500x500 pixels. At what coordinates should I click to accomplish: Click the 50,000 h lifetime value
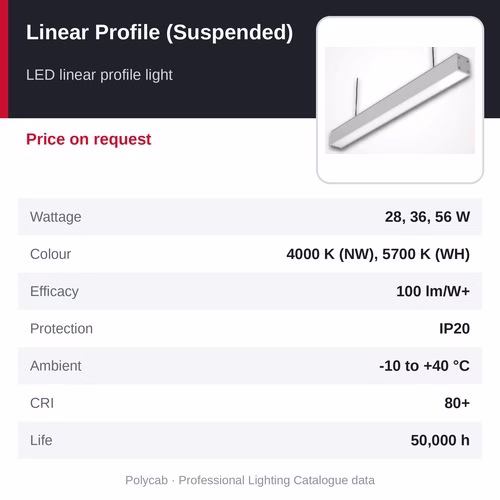440,441
